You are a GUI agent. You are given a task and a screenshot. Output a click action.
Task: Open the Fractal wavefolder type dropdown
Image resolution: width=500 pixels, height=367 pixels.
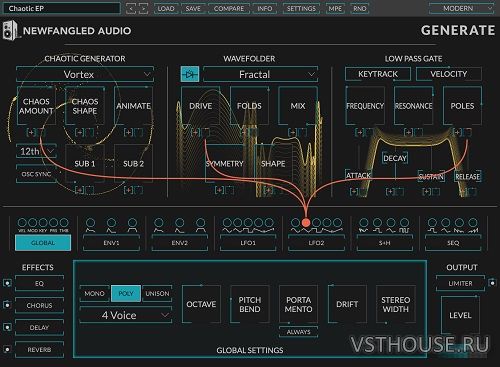(x=260, y=74)
